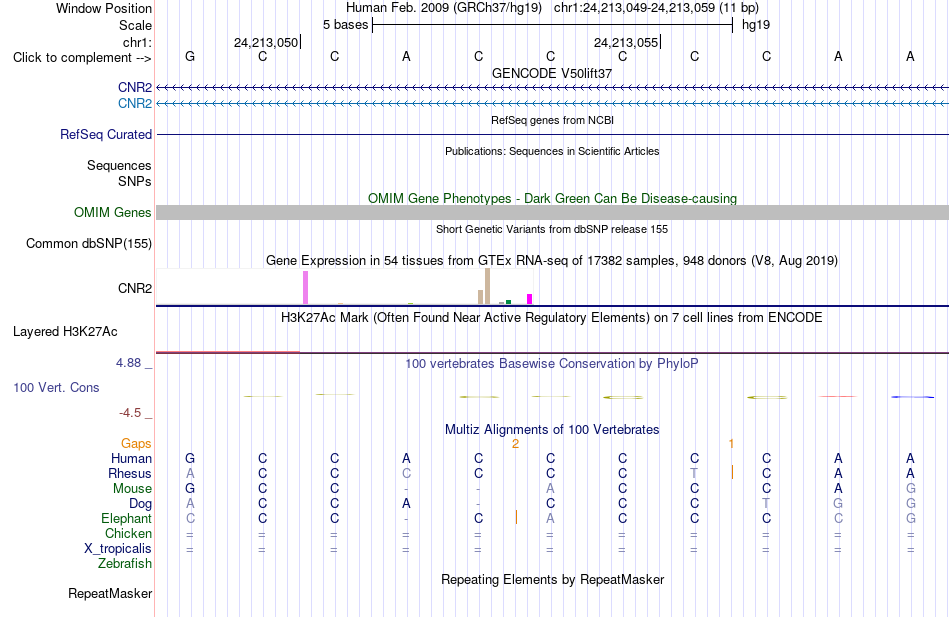Click the T base in Dog row
950x617 pixels.
click(766, 504)
